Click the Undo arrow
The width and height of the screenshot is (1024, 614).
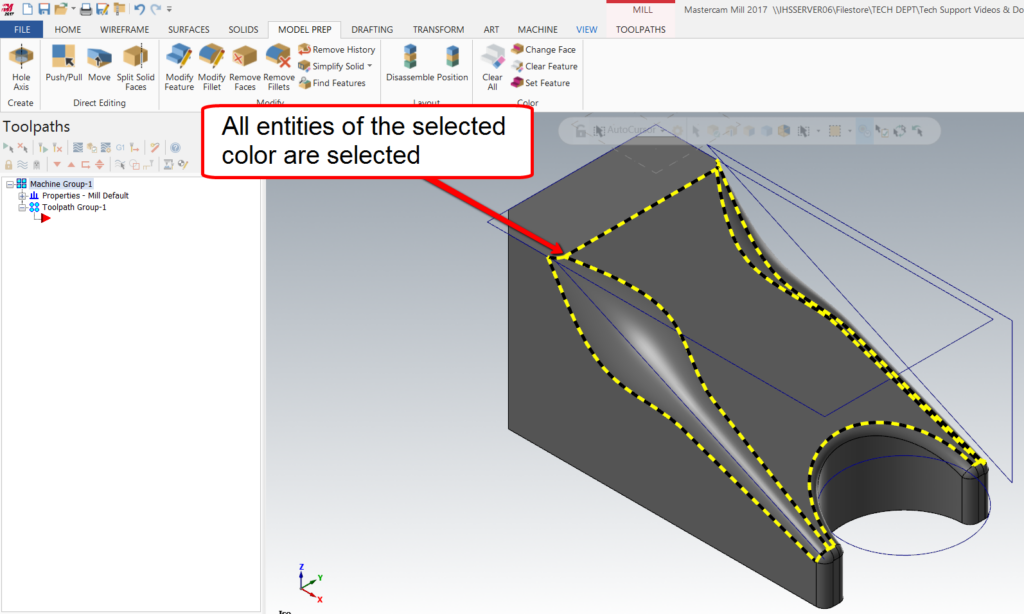139,8
